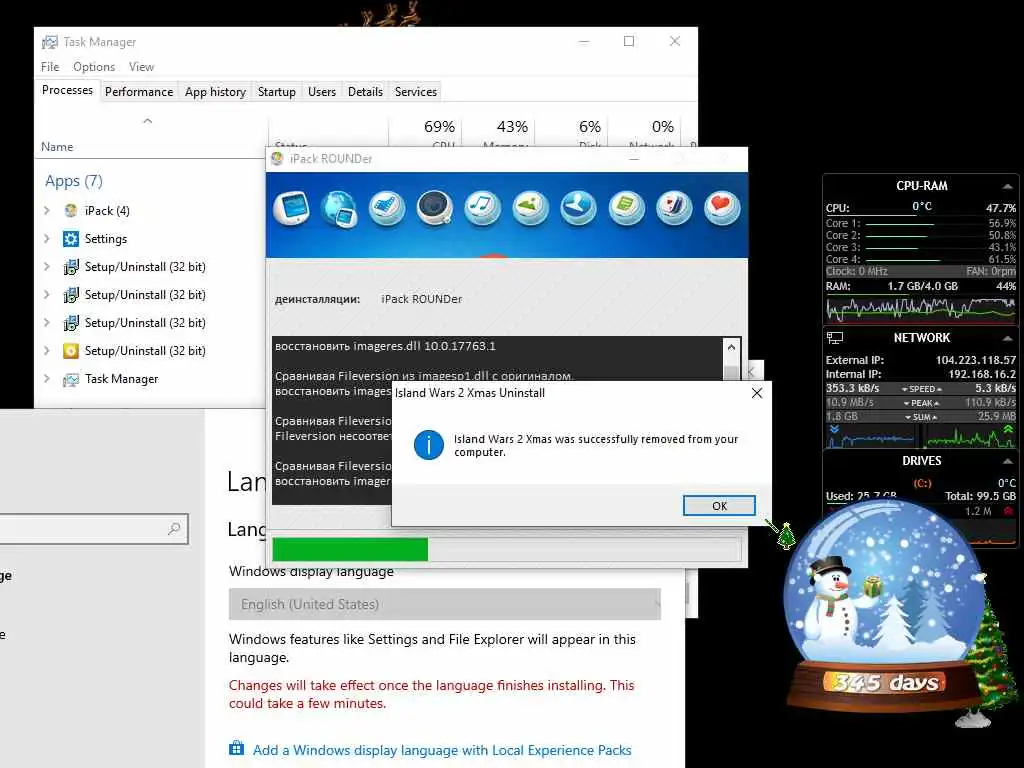Click the computer monitor icon in iPack banner
The height and width of the screenshot is (768, 1024).
coord(291,208)
